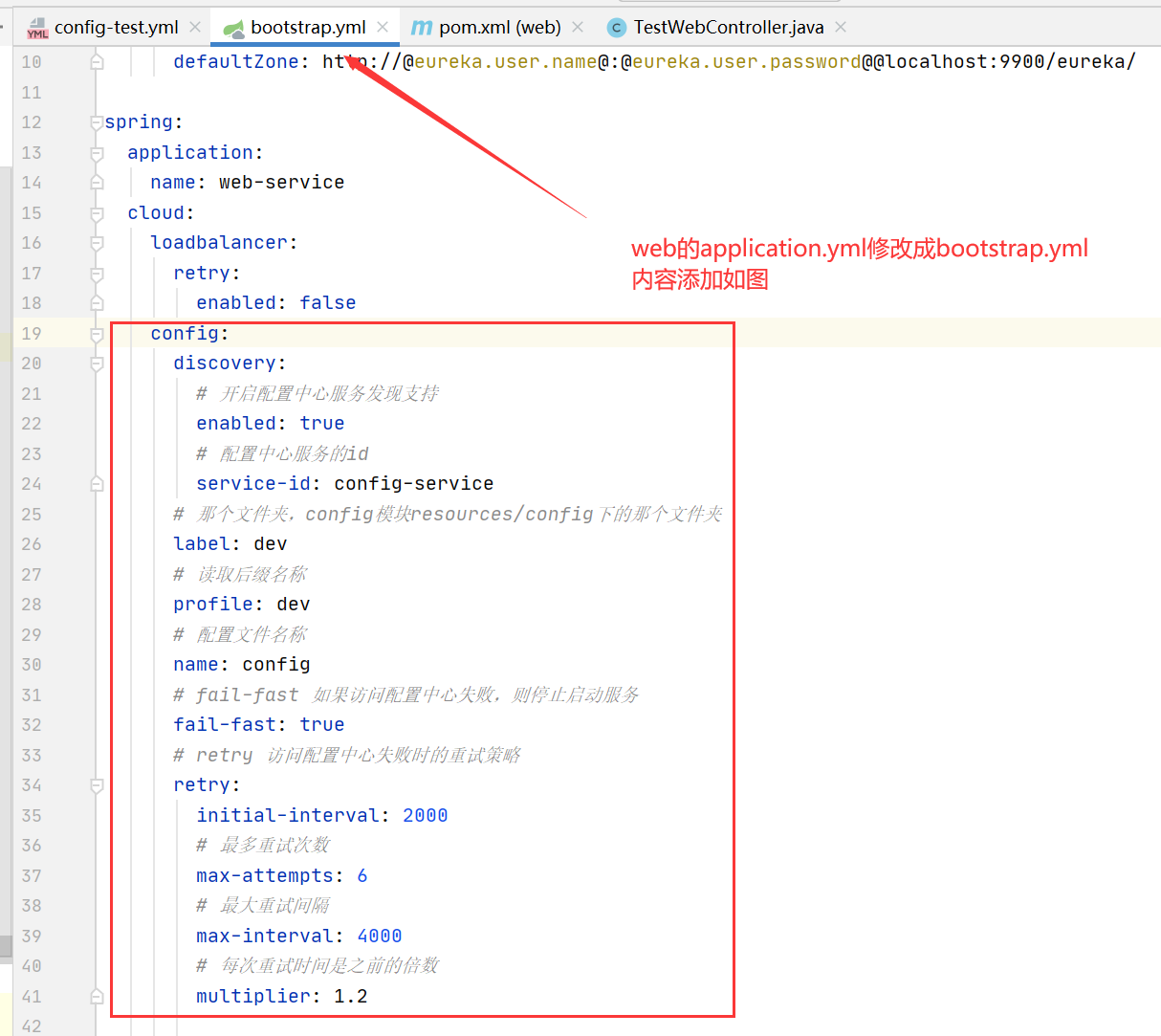Collapse the config: block on line 19
This screenshot has height=1036, width=1161.
click(97, 334)
